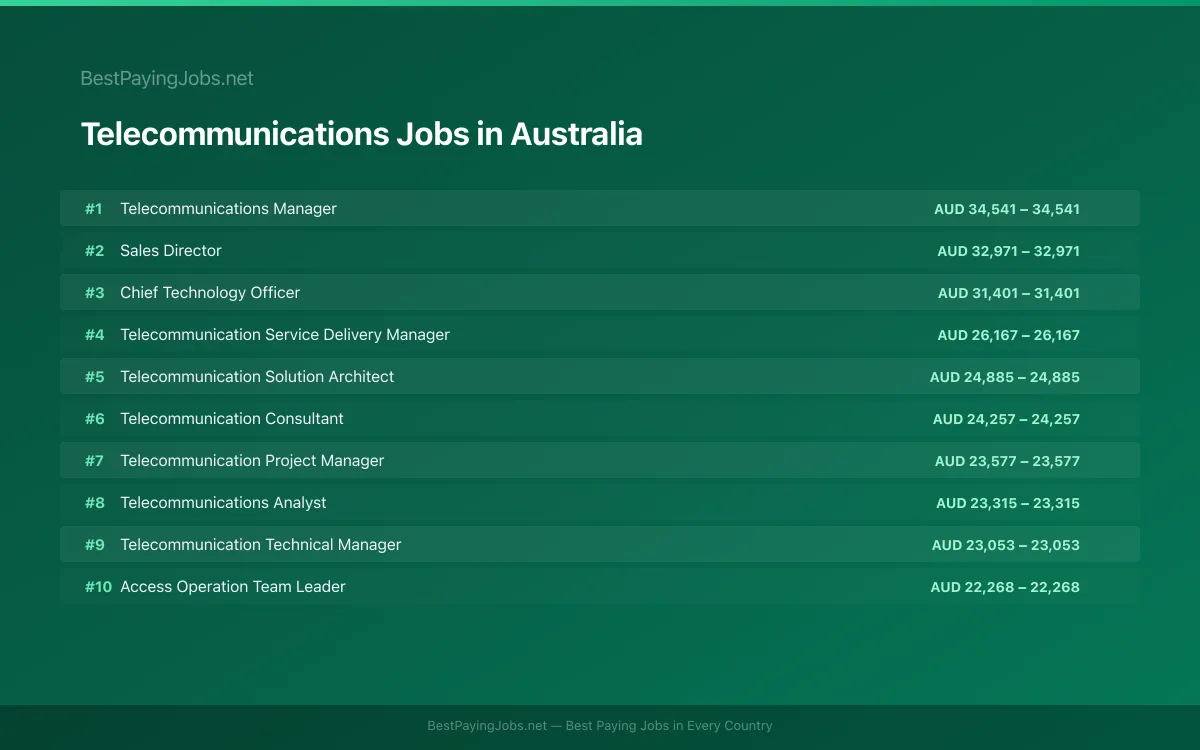Click salary 'AUD 34,541 – 34,541'
Viewport: 1200px width, 750px height.
(1007, 209)
